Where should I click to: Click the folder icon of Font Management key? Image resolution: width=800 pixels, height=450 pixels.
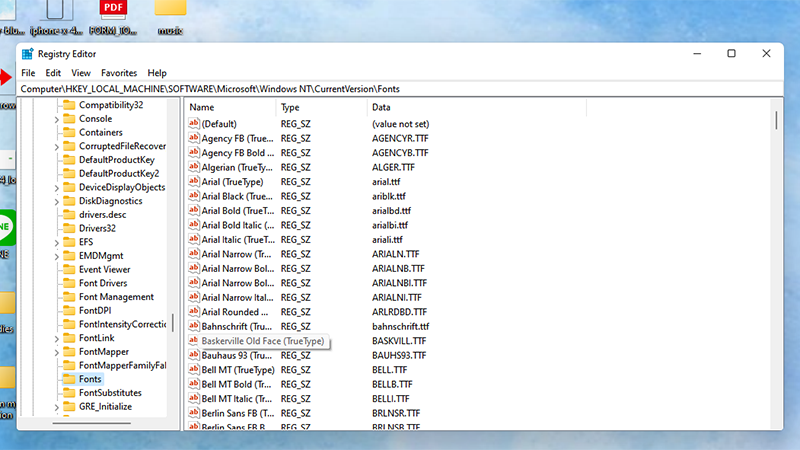(69, 297)
